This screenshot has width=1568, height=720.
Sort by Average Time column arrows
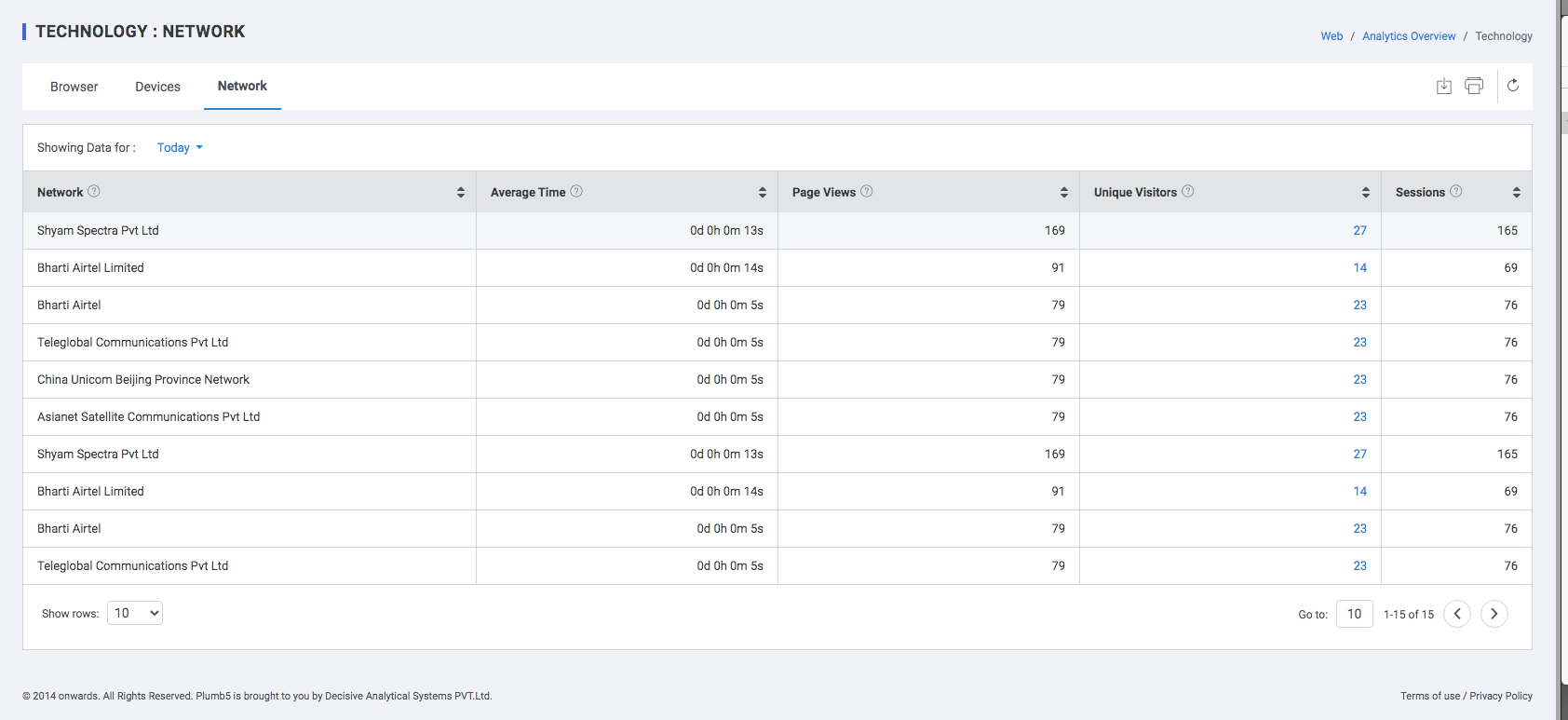point(763,192)
